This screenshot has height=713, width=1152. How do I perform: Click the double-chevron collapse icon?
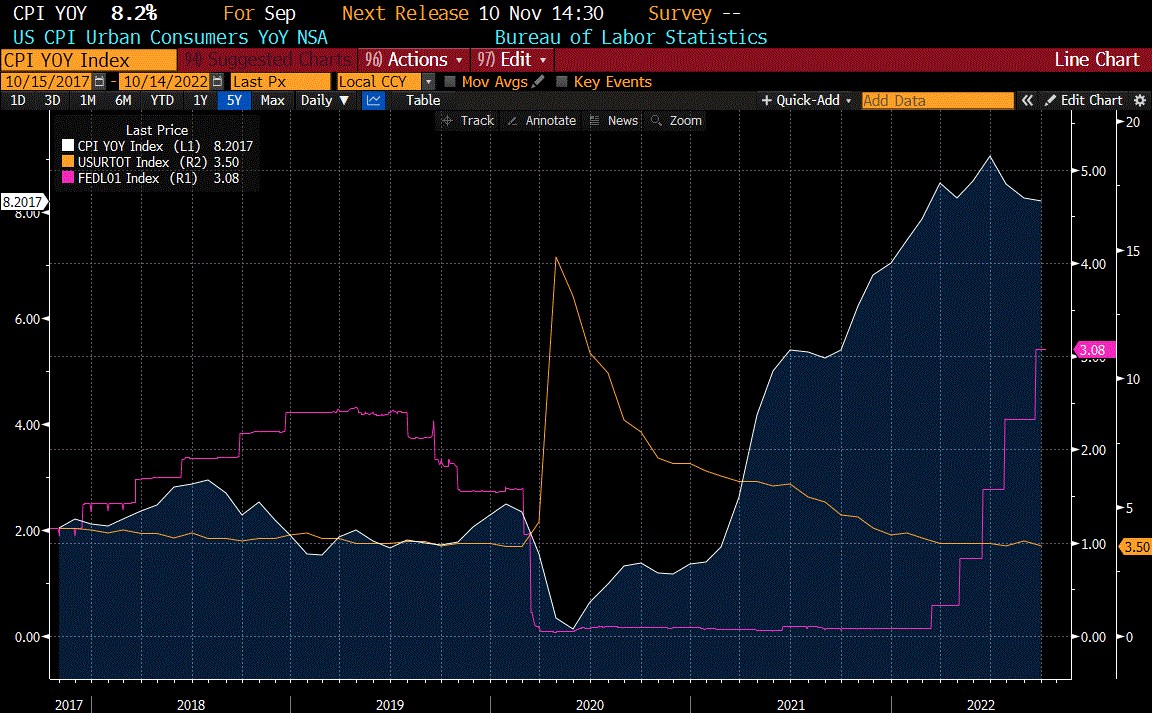tap(1026, 100)
